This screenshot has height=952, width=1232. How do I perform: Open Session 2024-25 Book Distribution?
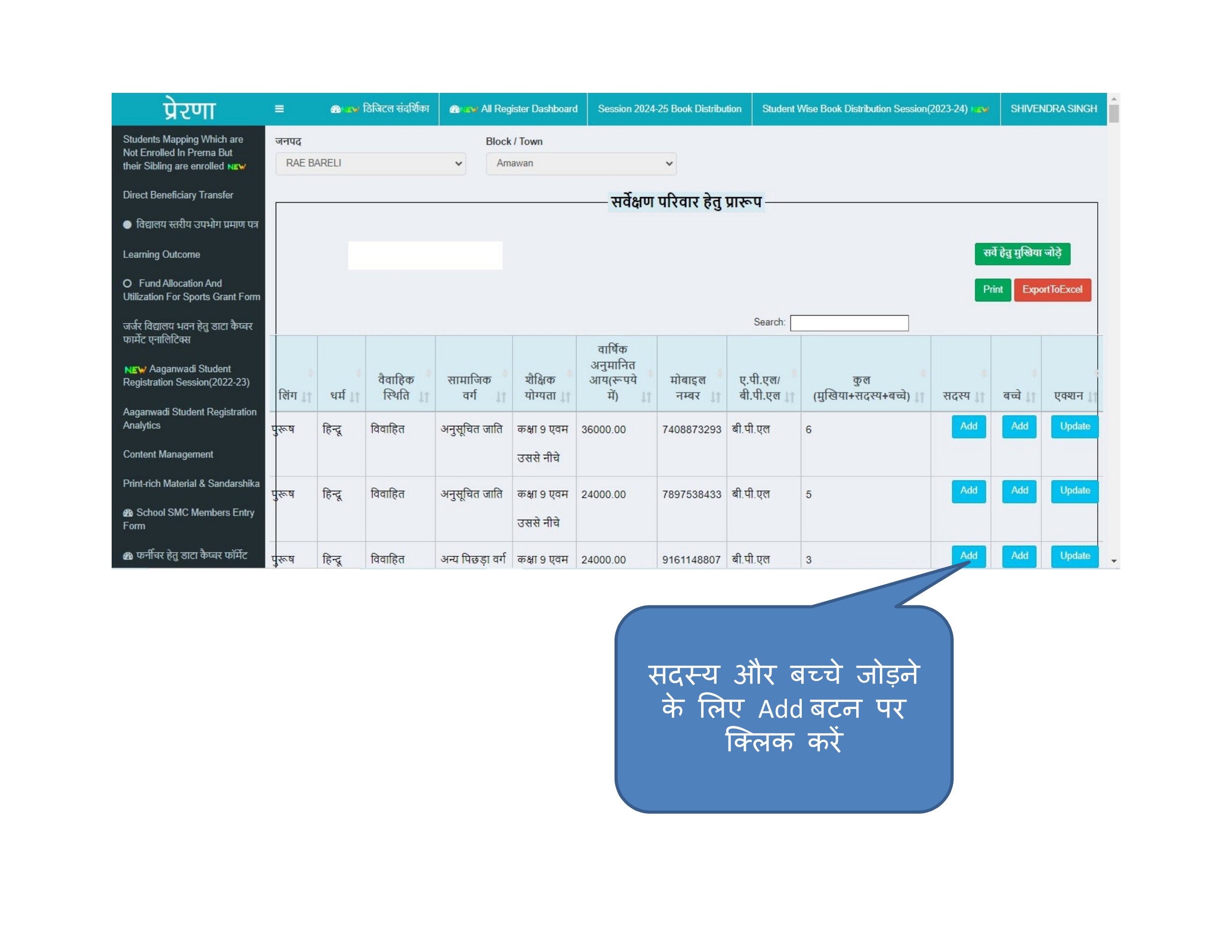click(x=669, y=109)
